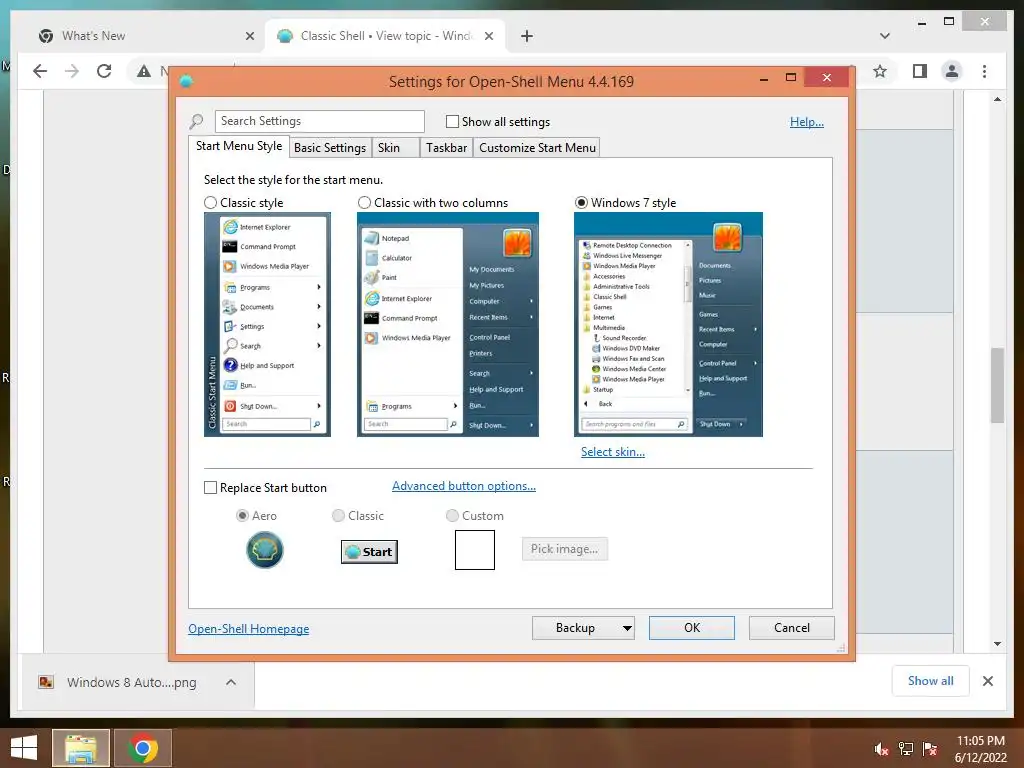1024x768 pixels.
Task: Open Chrome side panel icon
Action: coord(920,71)
